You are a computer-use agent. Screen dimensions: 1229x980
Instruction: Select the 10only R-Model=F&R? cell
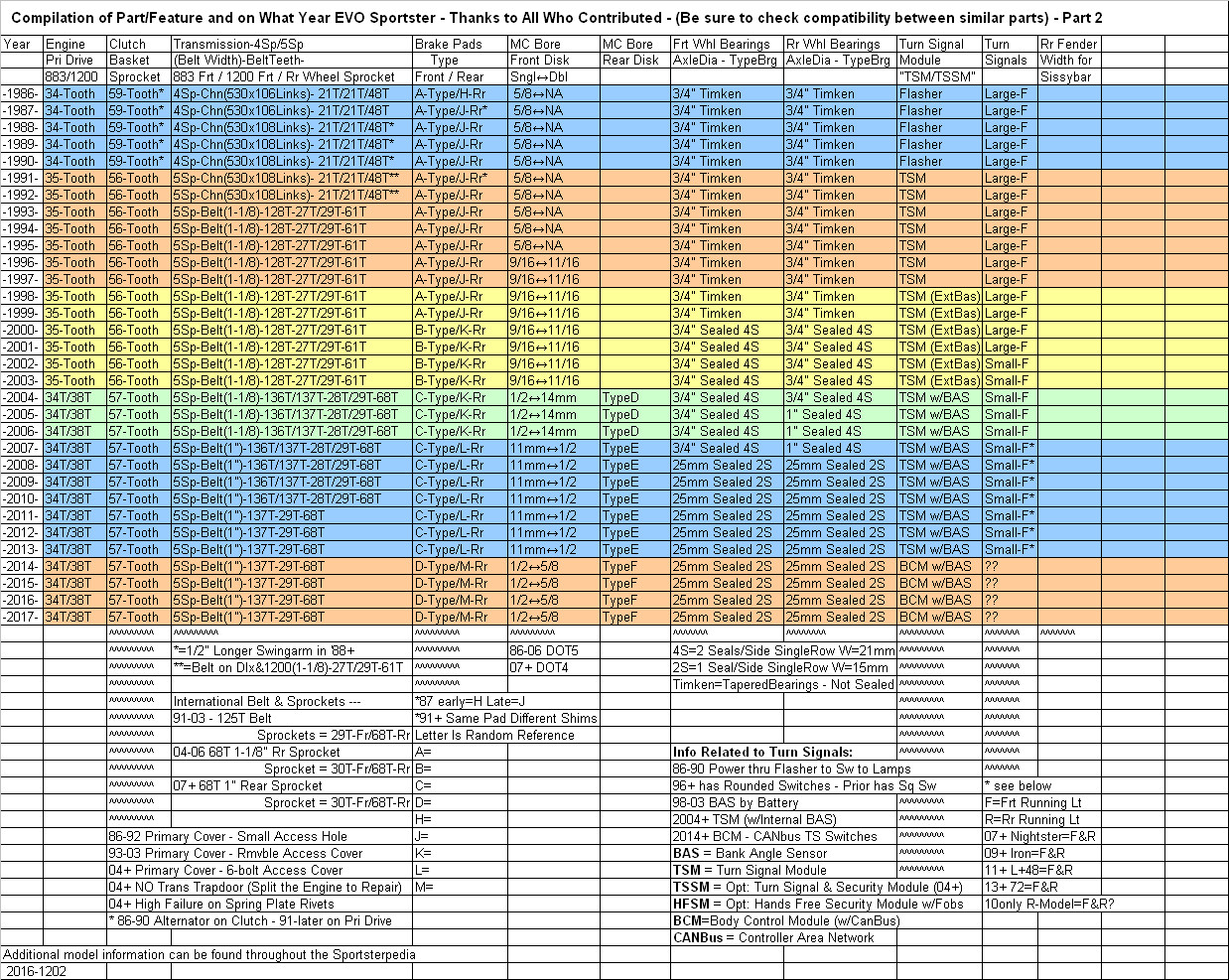point(1048,904)
